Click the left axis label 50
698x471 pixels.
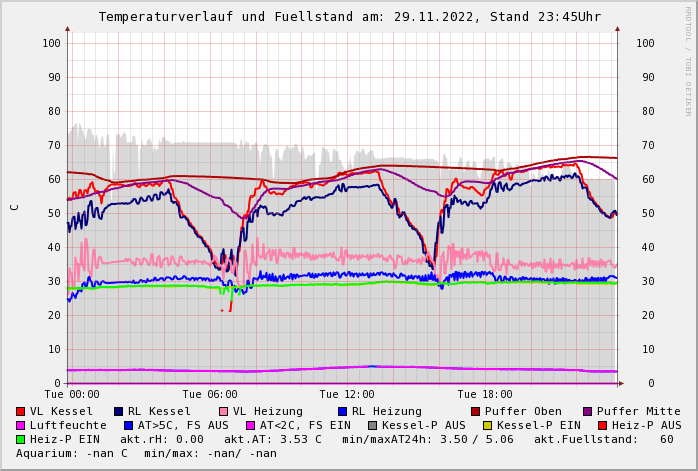pyautogui.click(x=54, y=213)
